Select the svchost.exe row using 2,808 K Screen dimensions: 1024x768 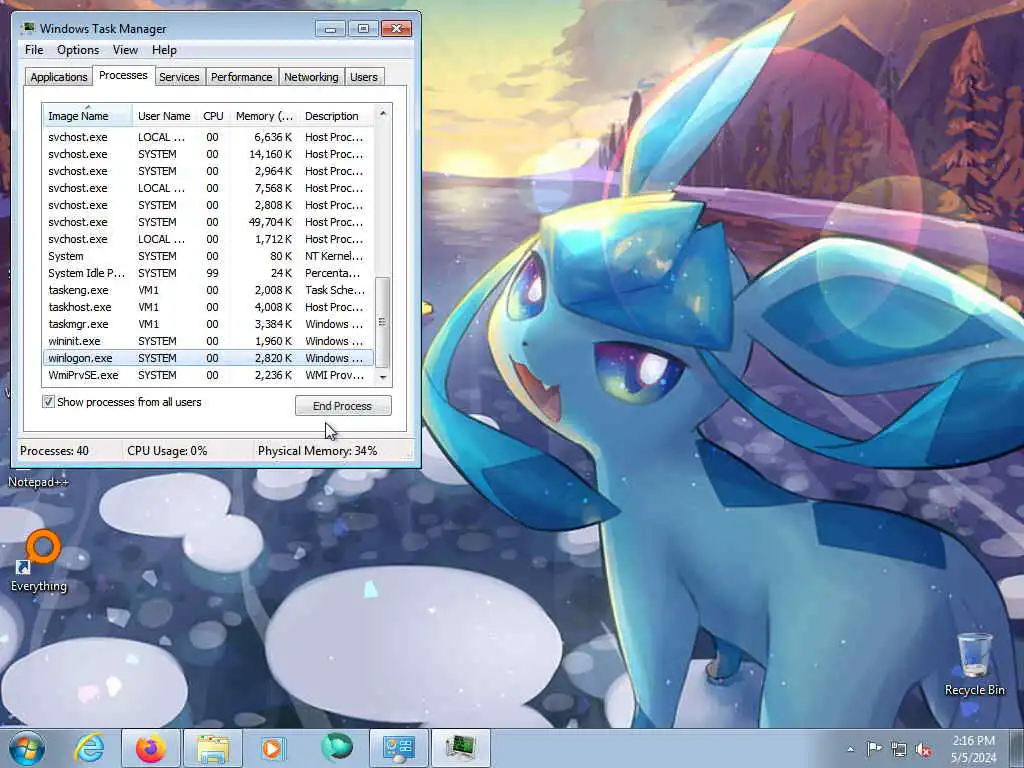[x=208, y=205]
